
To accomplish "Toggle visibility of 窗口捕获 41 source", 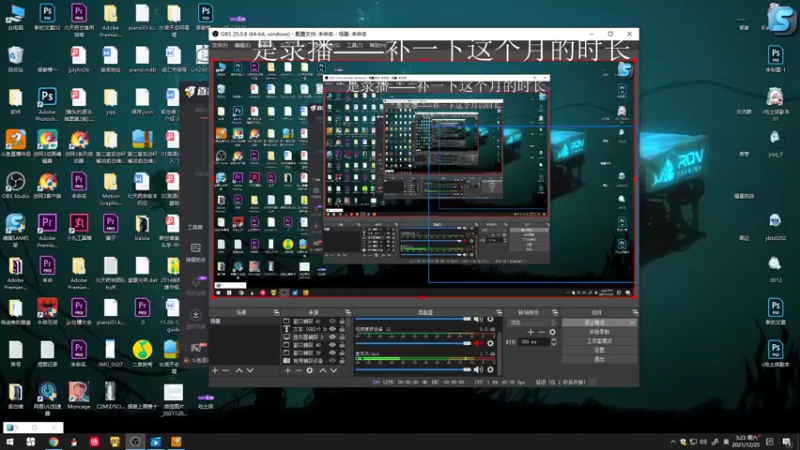I will tap(333, 321).
